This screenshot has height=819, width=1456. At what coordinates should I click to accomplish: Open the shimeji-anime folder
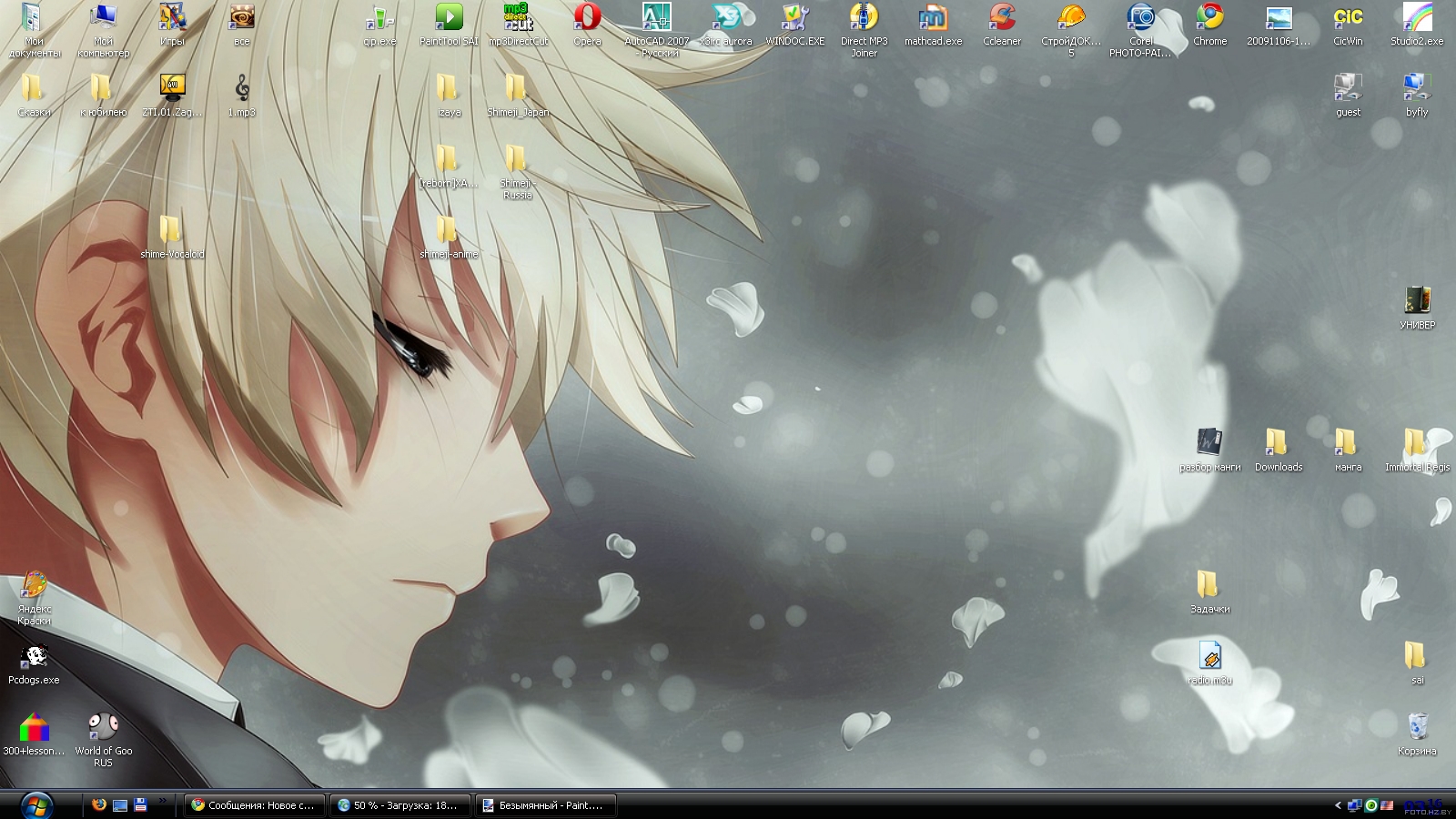[x=449, y=238]
